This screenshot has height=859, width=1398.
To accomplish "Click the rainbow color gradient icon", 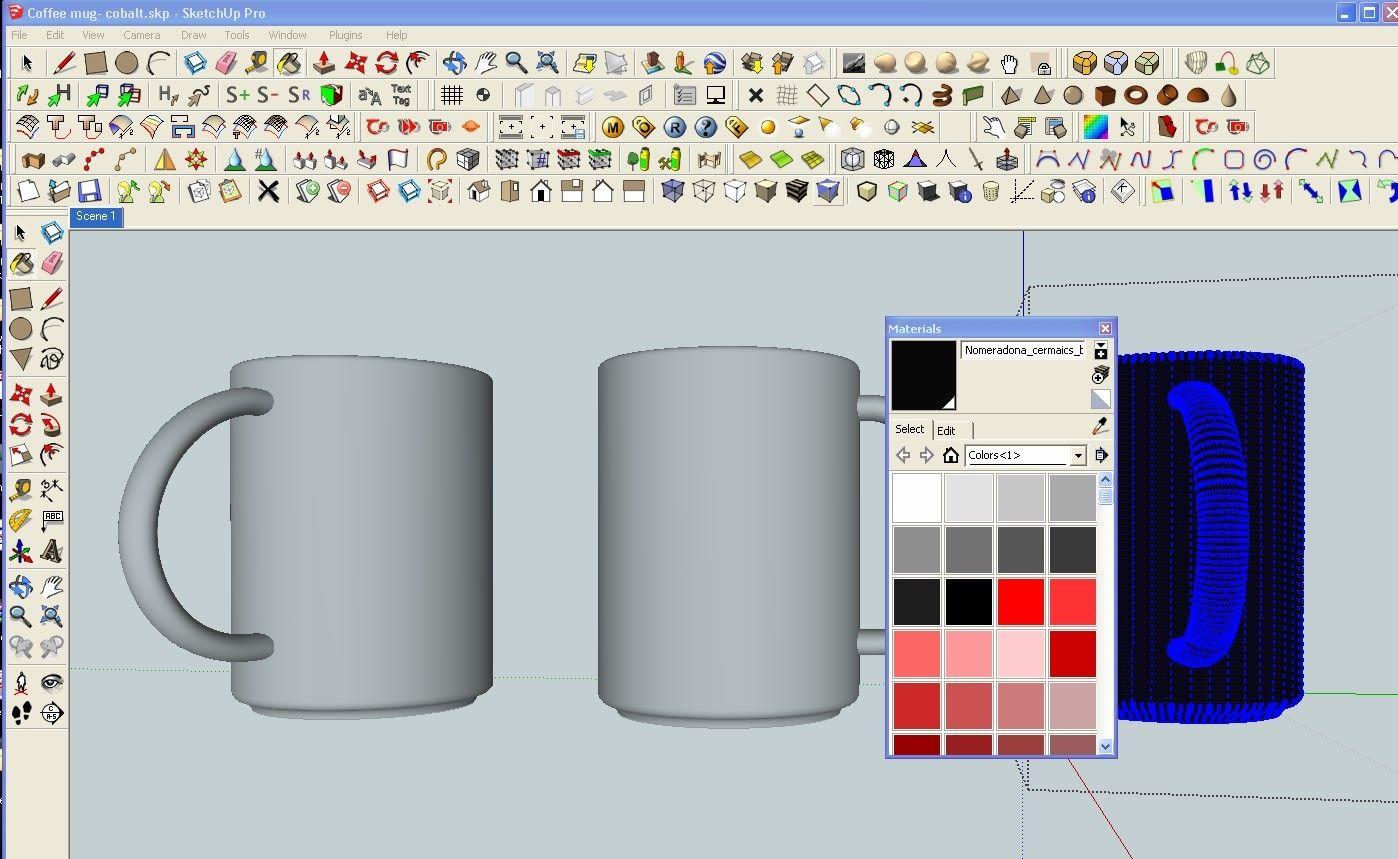I will [x=1096, y=127].
